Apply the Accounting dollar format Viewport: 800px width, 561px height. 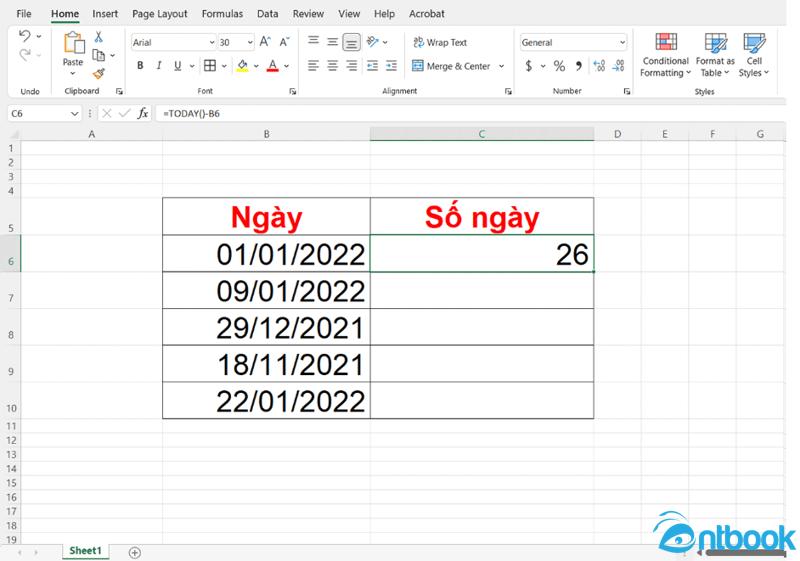click(x=529, y=66)
